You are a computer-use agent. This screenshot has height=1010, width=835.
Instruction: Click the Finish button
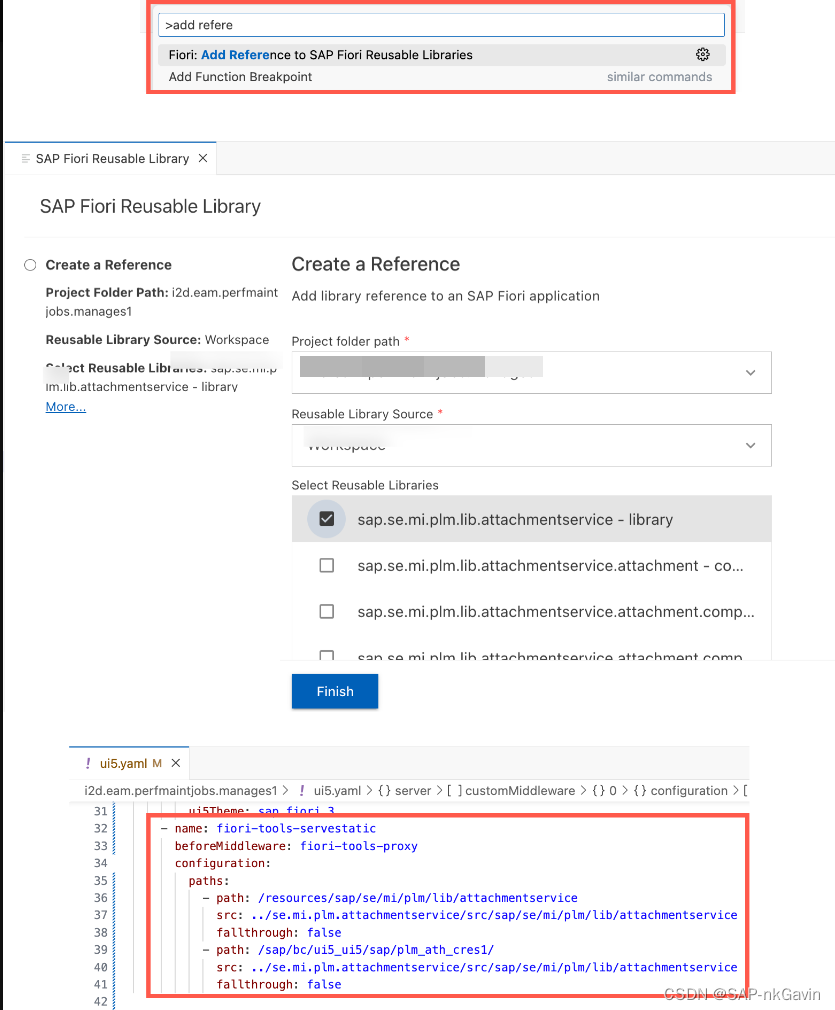click(x=334, y=691)
